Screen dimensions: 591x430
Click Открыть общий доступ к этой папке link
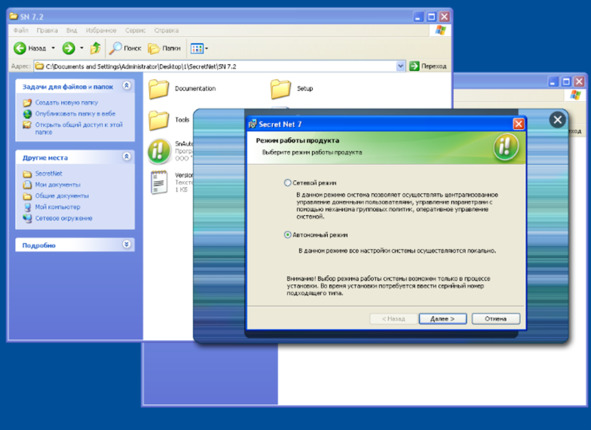(x=79, y=129)
